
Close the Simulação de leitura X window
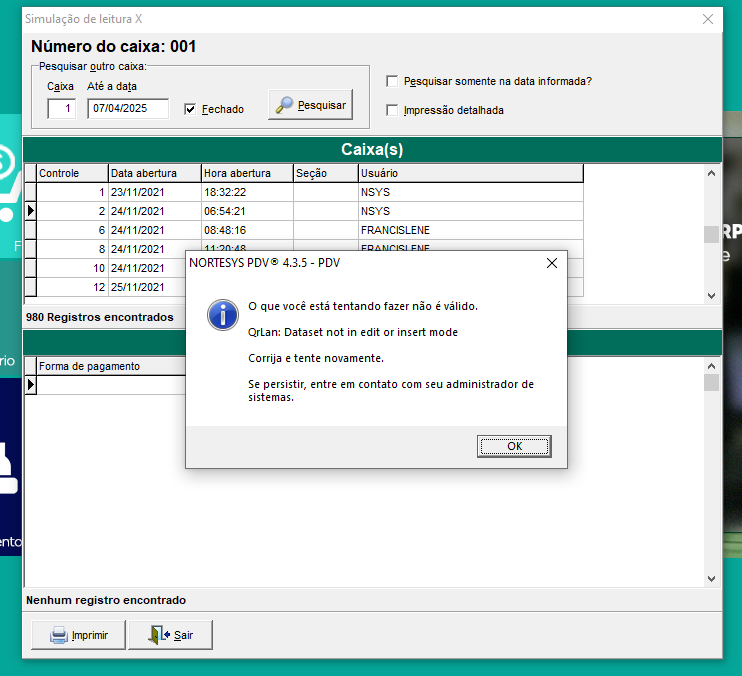click(x=708, y=19)
